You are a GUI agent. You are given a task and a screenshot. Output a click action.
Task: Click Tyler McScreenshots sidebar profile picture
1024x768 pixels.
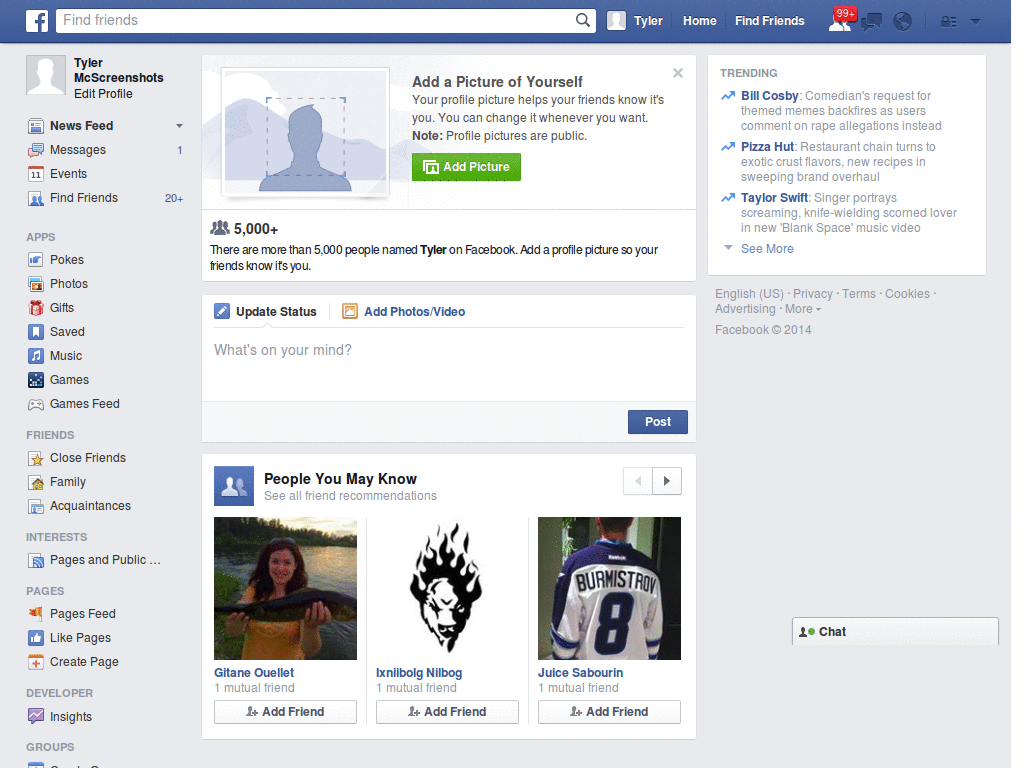(x=46, y=75)
